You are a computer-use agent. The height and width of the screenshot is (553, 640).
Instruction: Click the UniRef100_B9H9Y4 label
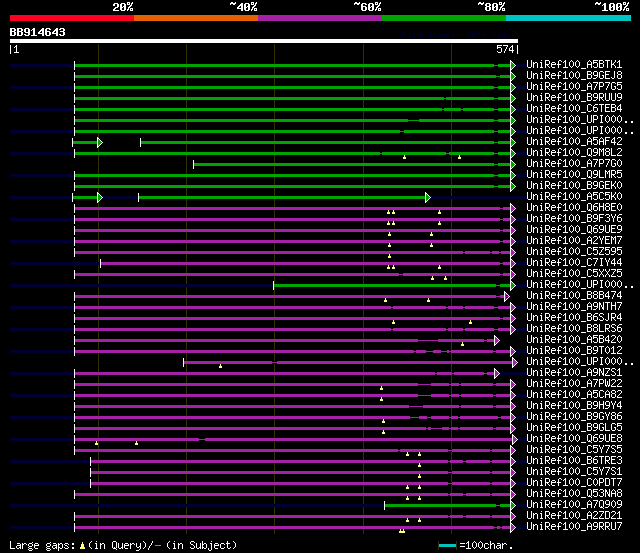click(x=574, y=406)
